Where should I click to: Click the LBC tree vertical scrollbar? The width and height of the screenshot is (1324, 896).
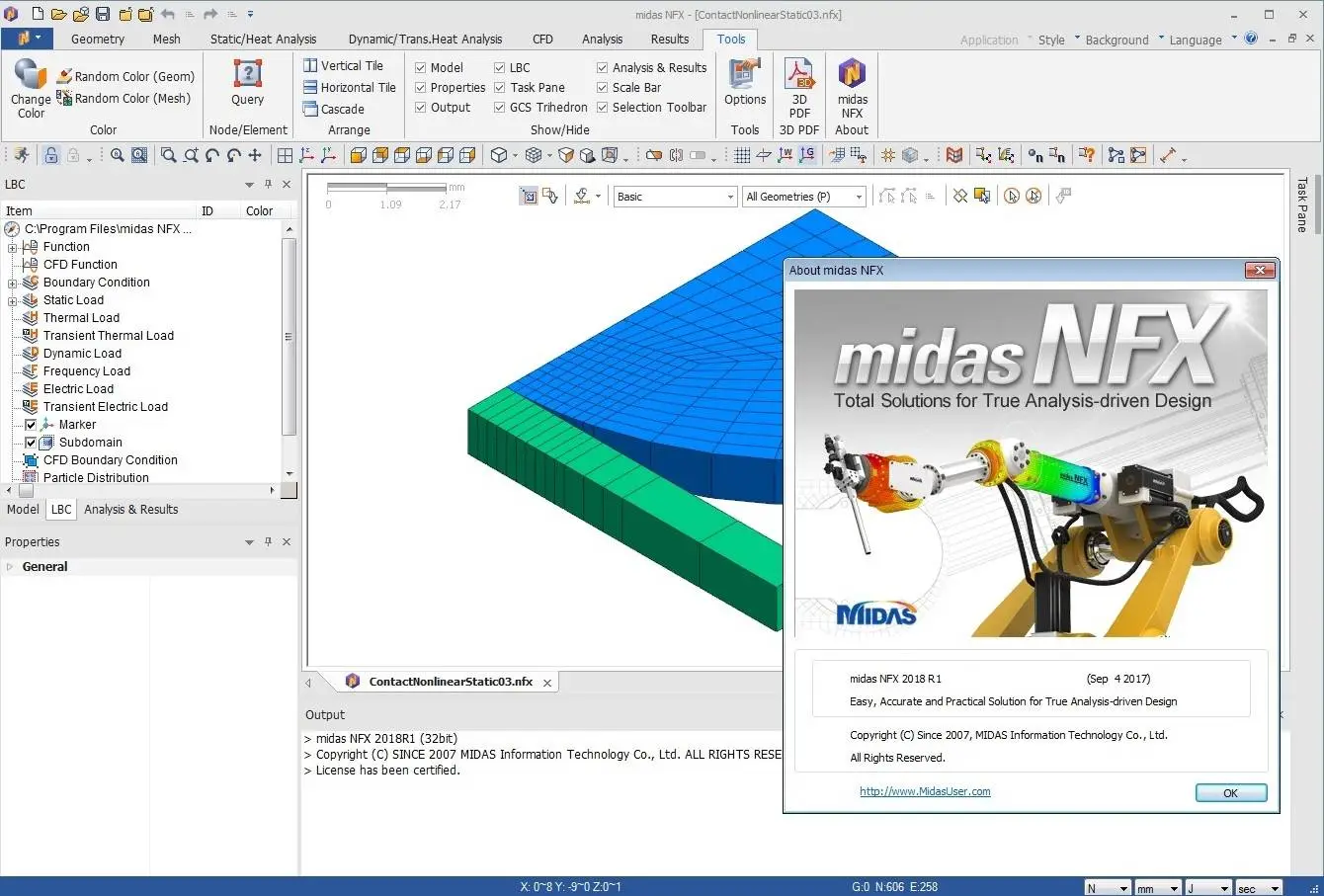(x=289, y=336)
